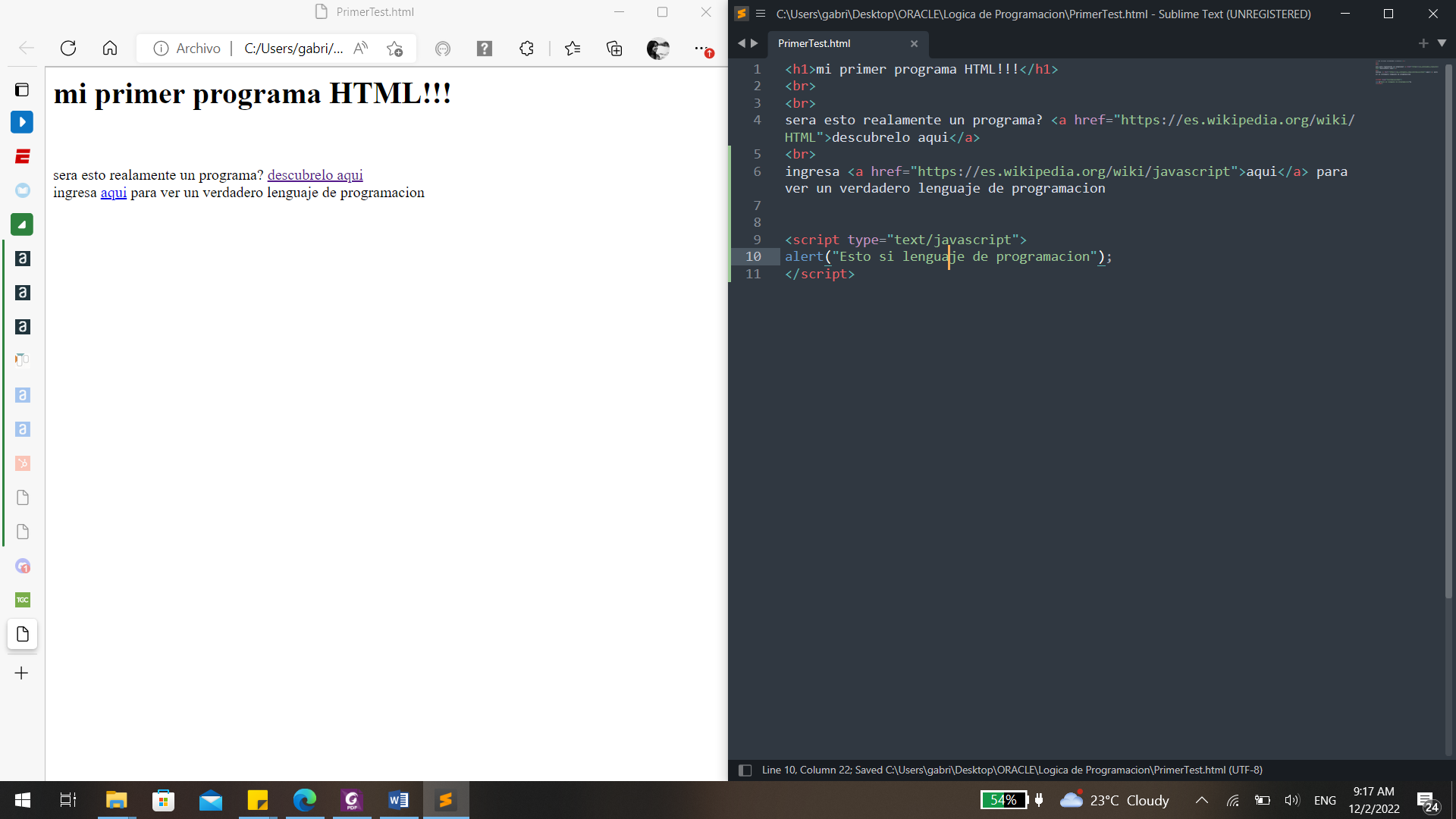Add new tab with plus in Sublime
The width and height of the screenshot is (1456, 819).
click(1423, 43)
